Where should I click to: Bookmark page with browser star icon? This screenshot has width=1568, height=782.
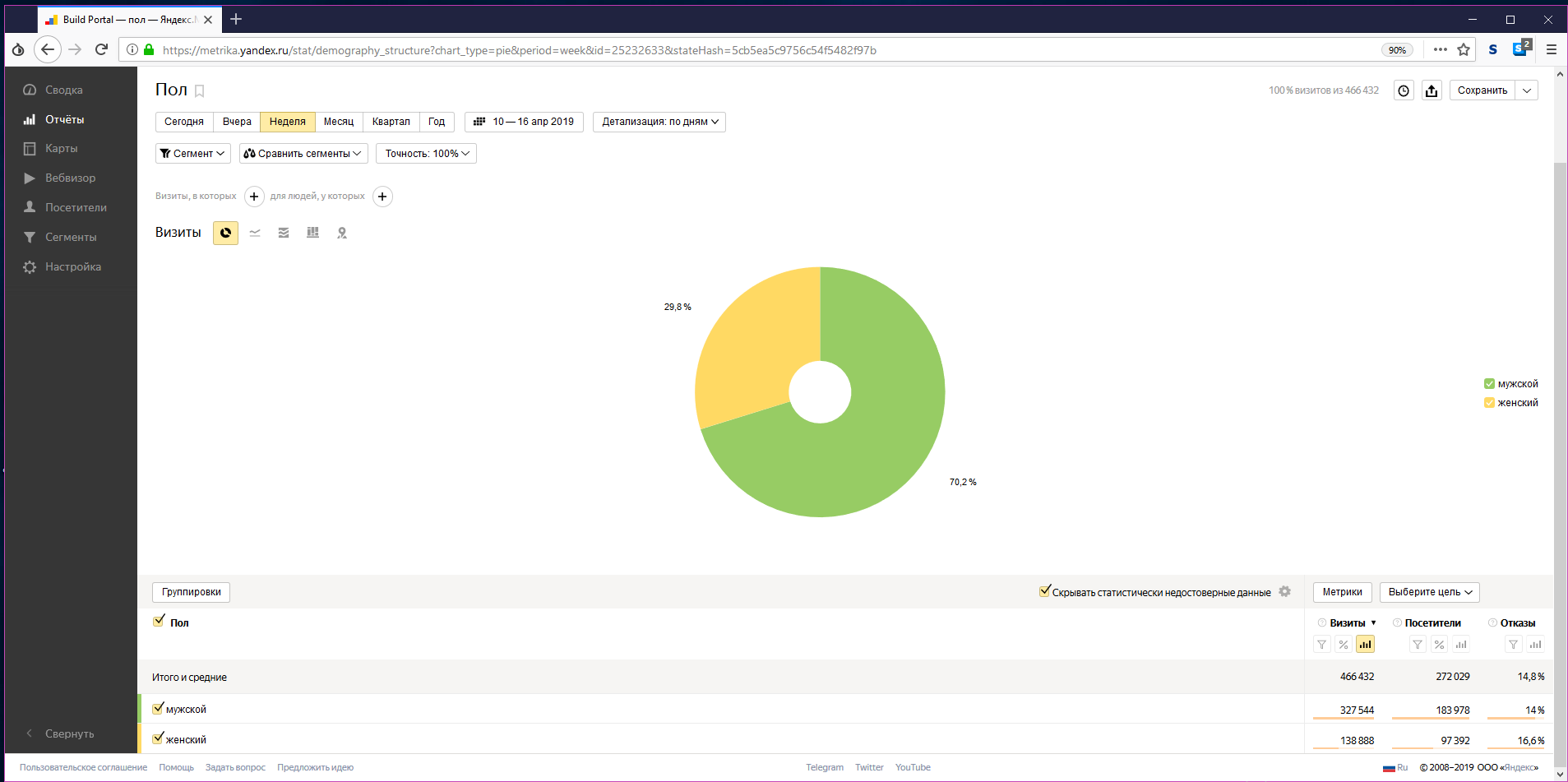pyautogui.click(x=1464, y=49)
